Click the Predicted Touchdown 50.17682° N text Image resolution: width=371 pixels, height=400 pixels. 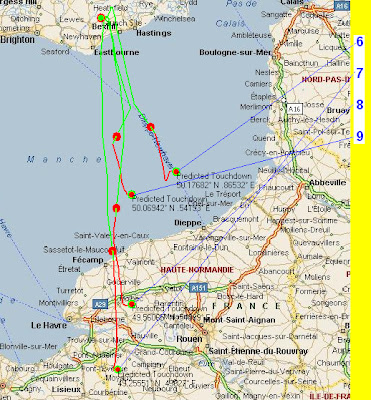pyautogui.click(x=215, y=180)
